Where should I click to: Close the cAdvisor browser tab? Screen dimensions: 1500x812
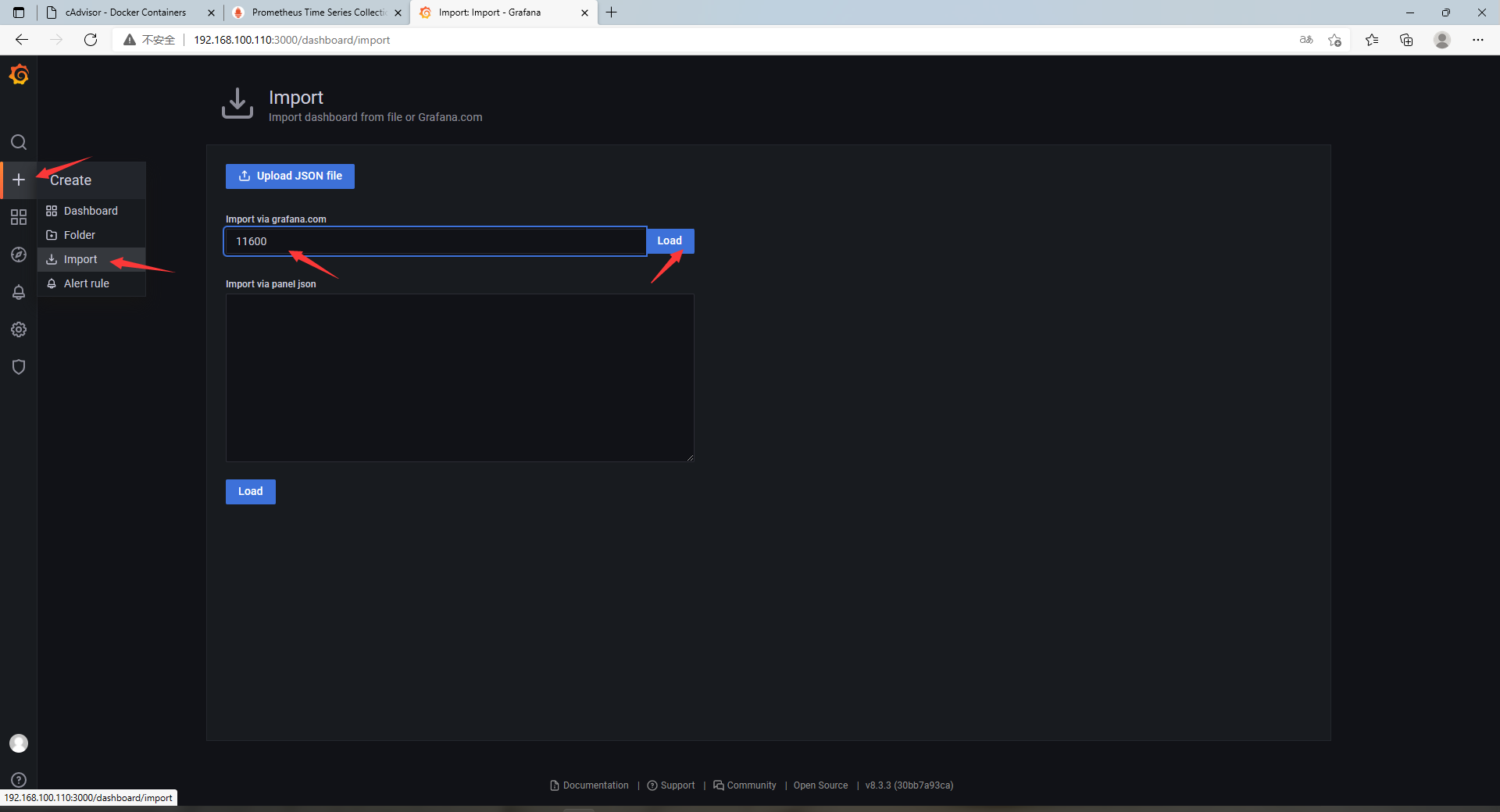211,12
